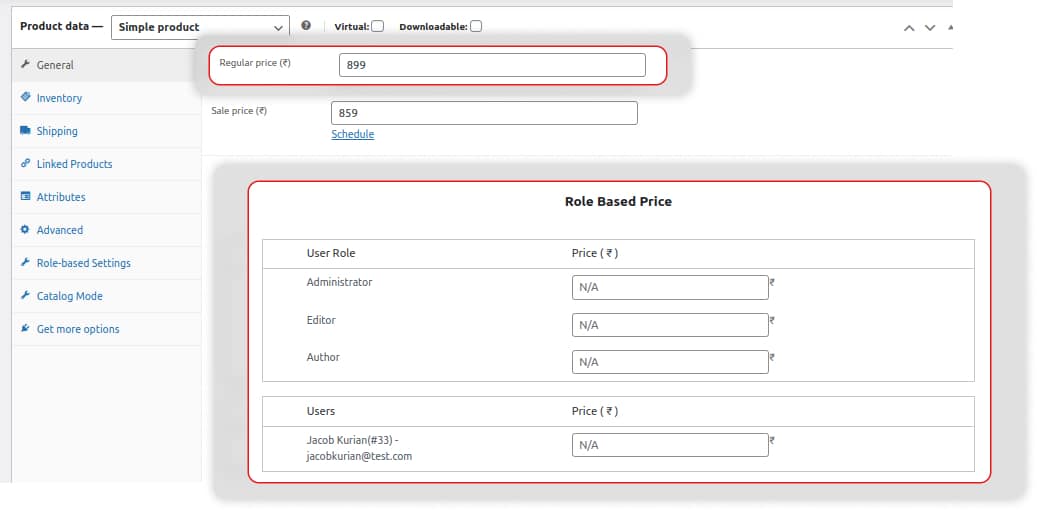Image resolution: width=1037 pixels, height=511 pixels.
Task: Tick the Downloadable checkbox
Action: point(476,26)
